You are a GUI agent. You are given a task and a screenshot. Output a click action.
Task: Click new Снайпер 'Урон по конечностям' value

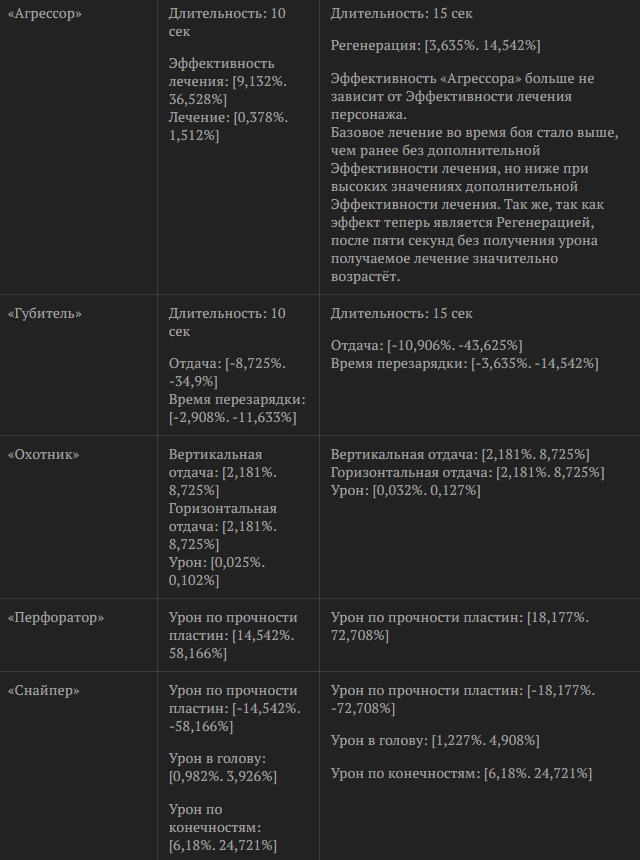click(x=461, y=774)
